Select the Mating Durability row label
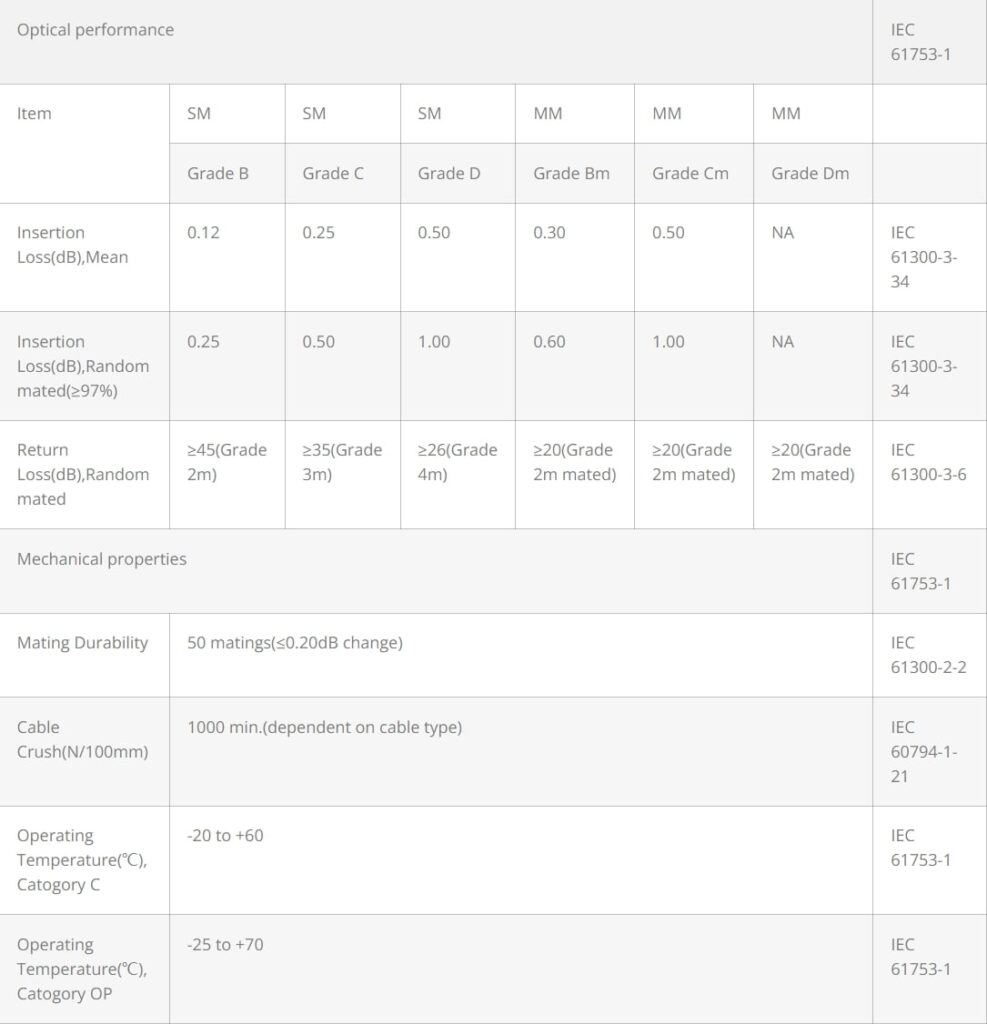The image size is (987, 1024). click(82, 643)
